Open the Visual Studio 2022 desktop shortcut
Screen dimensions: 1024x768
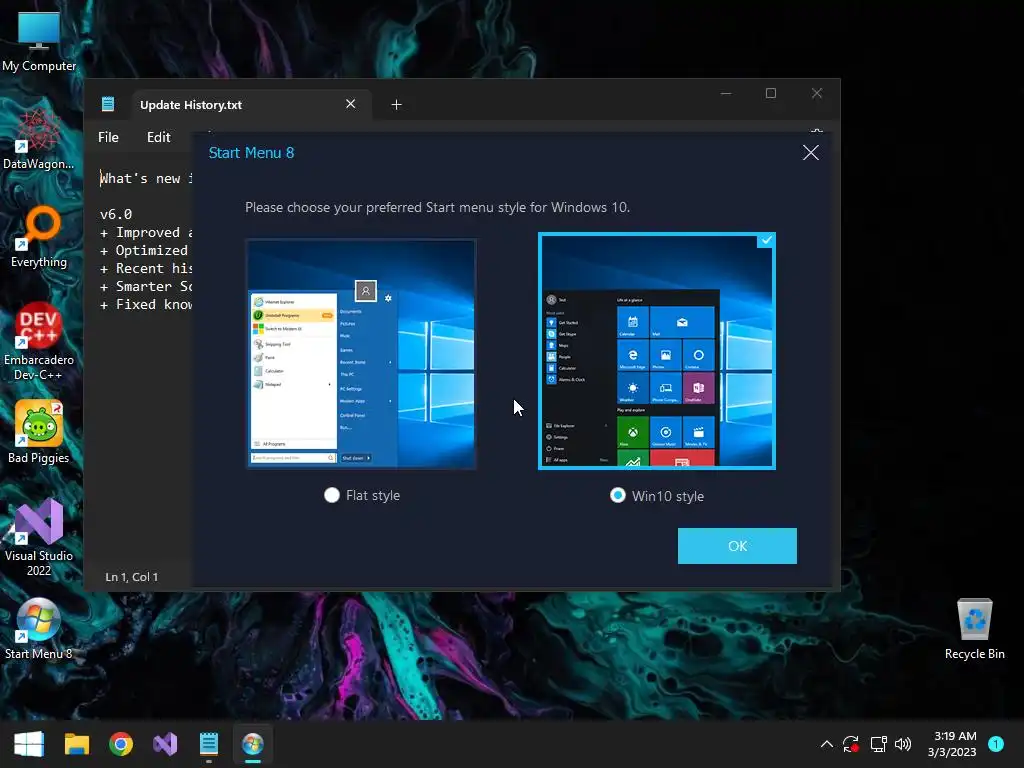pyautogui.click(x=39, y=537)
